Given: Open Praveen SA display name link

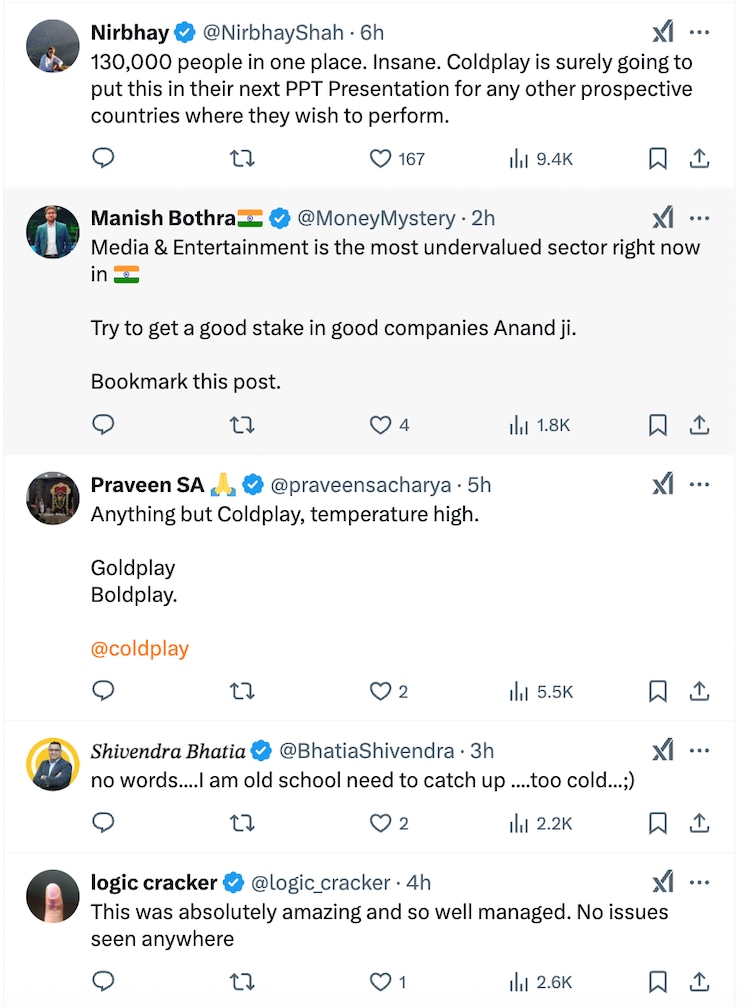Looking at the screenshot, I should click(147, 485).
